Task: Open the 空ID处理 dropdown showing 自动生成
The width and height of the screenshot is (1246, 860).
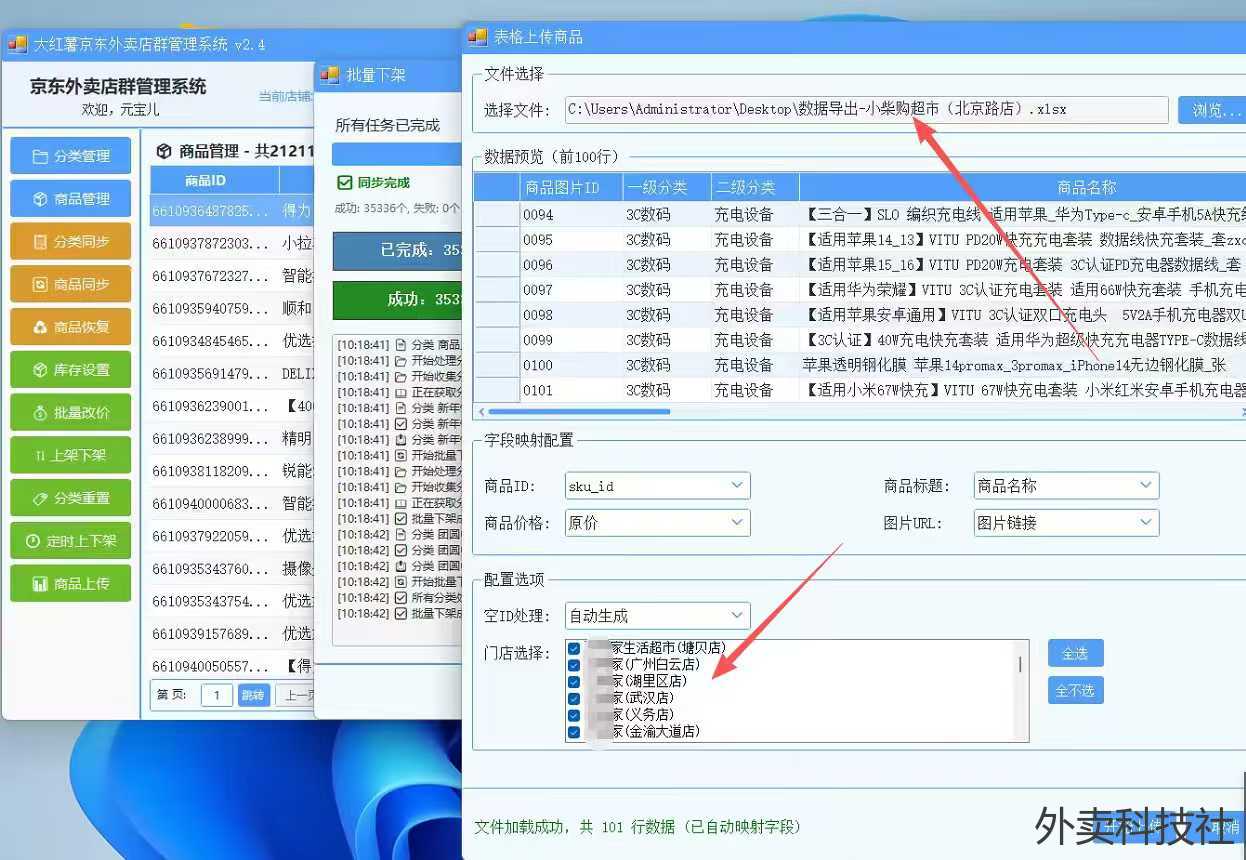Action: click(x=657, y=615)
